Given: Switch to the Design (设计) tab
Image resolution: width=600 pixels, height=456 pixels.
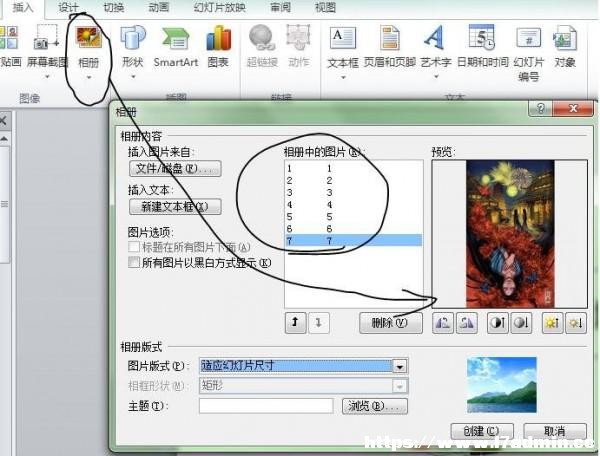Looking at the screenshot, I should tap(68, 7).
